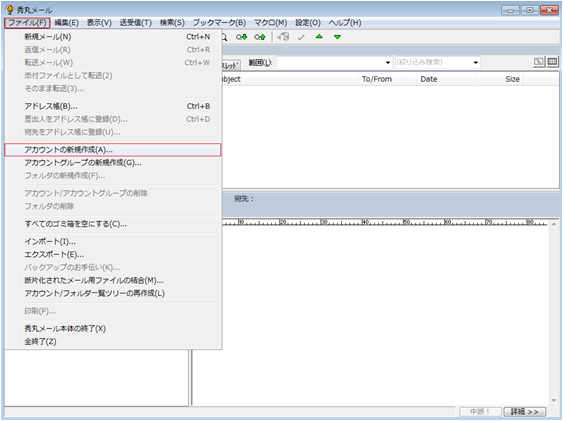Click the search upward toolbar icon
Image resolution: width=563 pixels, height=421 pixels.
pos(260,37)
